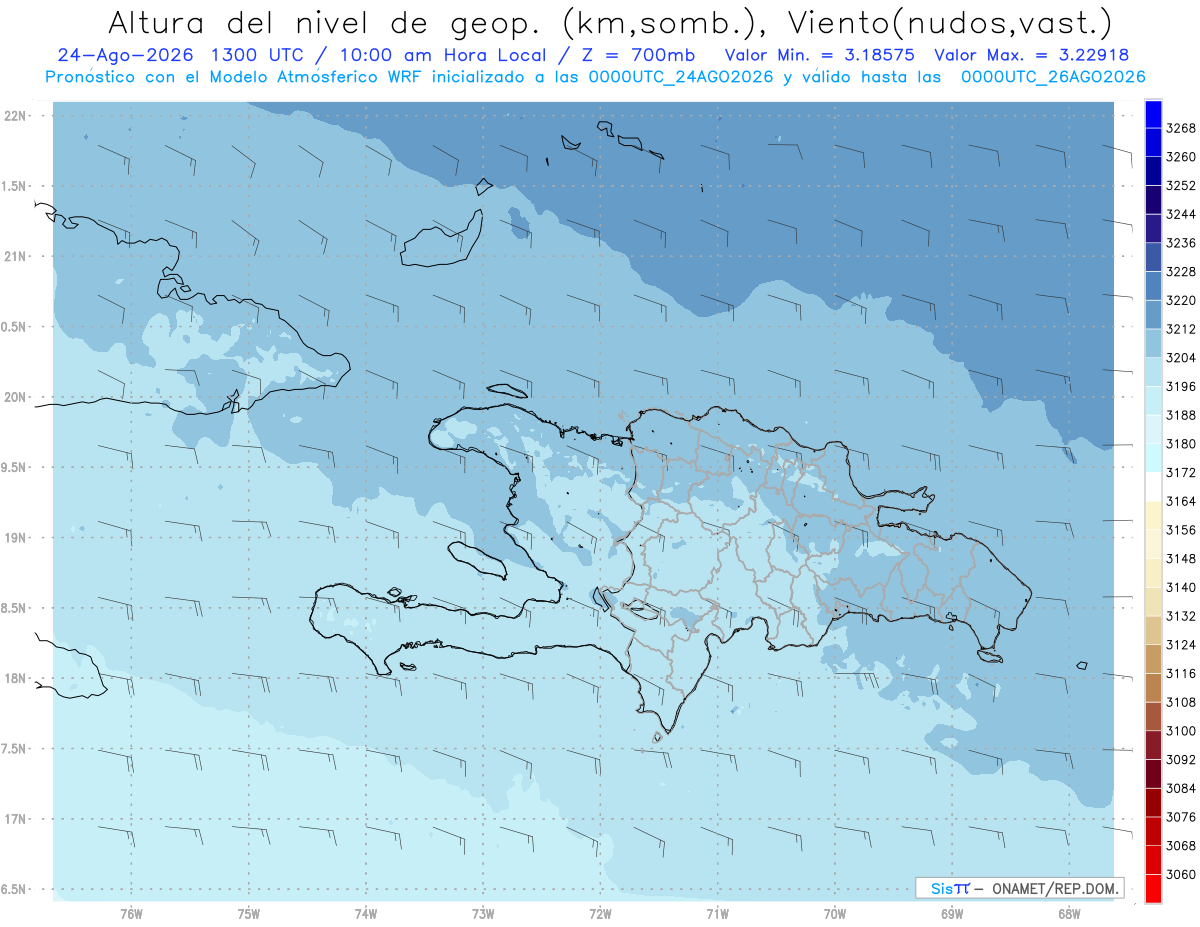Screen dimensions: 1200x927
Task: Pick the colorbar swatch between 3124 and 3132
Action: pyautogui.click(x=1153, y=631)
